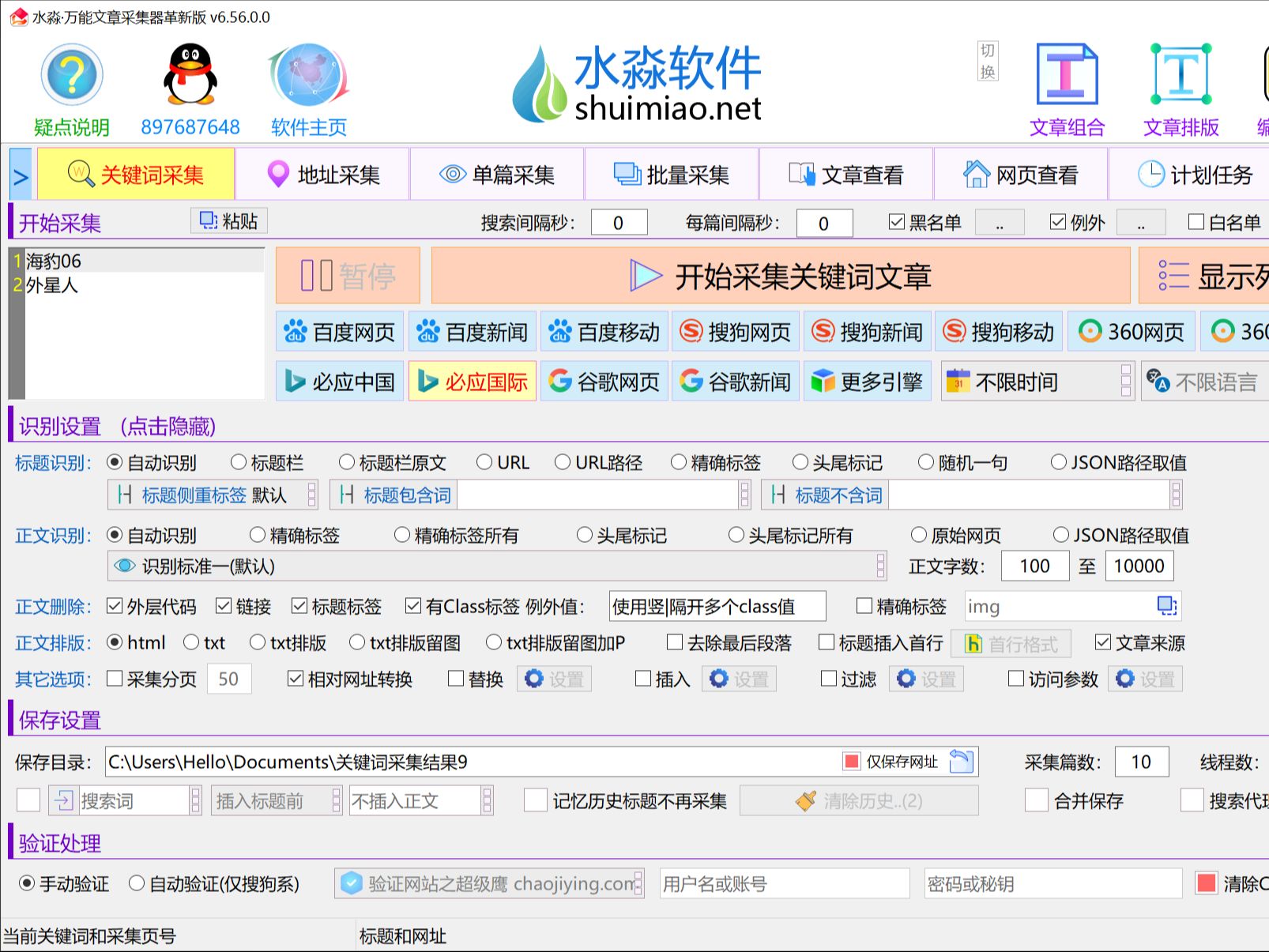Toggle 外层代码 deletion checkbox
Screen dimensions: 1269x952
(115, 606)
